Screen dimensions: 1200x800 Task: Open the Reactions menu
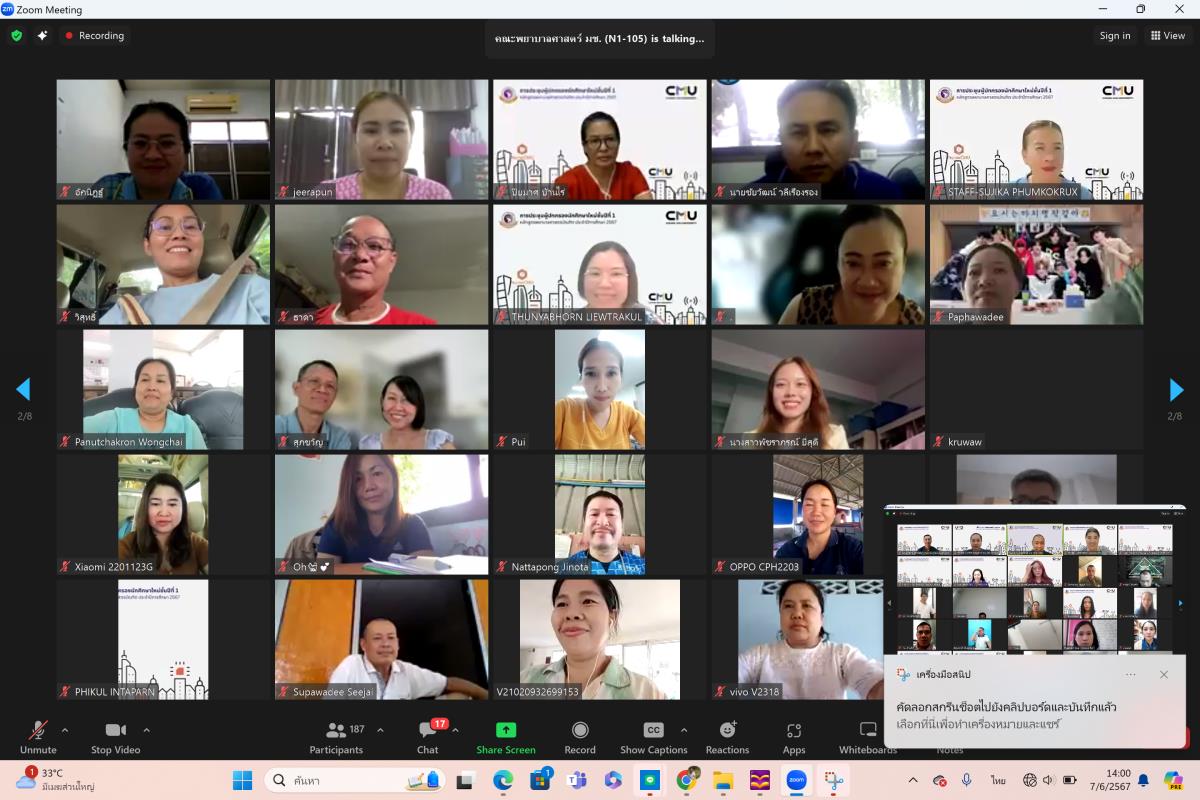727,737
